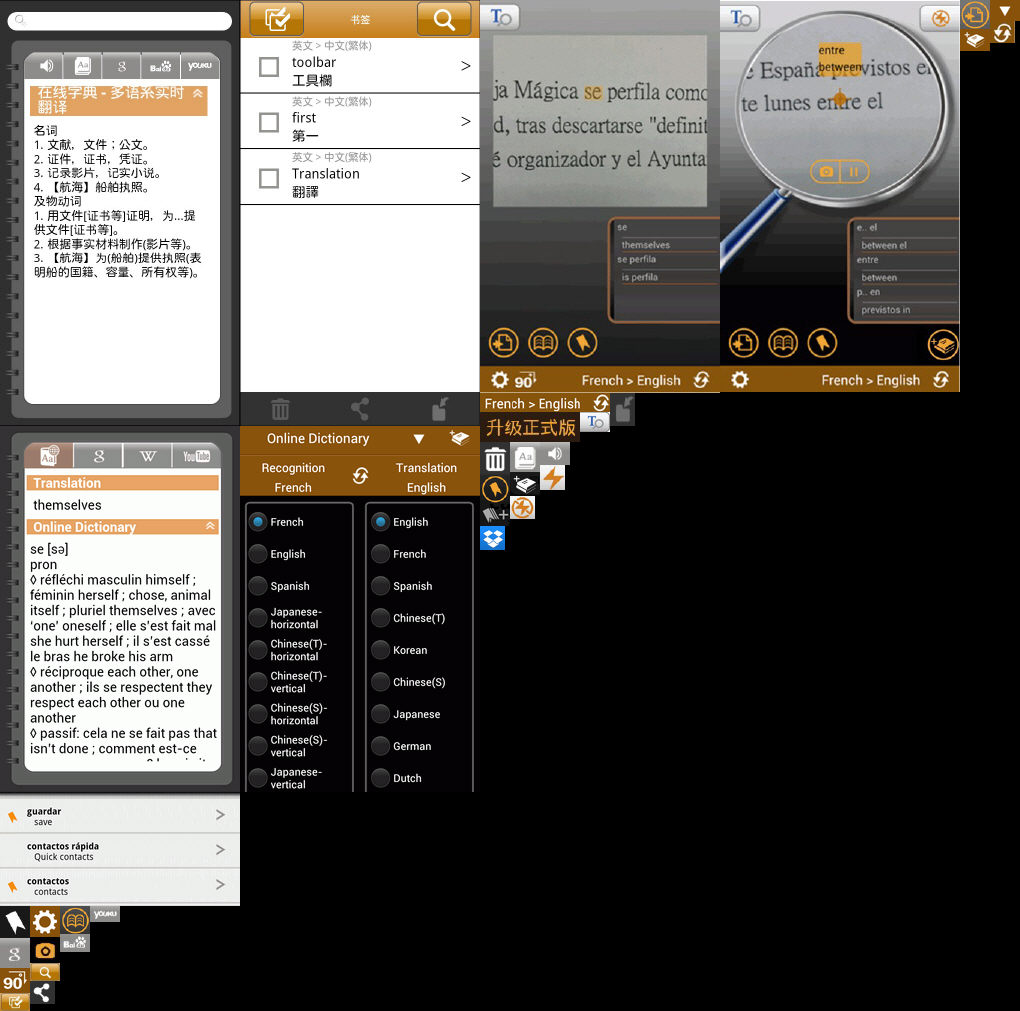Select Korean as the translation language
The height and width of the screenshot is (1011, 1020).
381,650
